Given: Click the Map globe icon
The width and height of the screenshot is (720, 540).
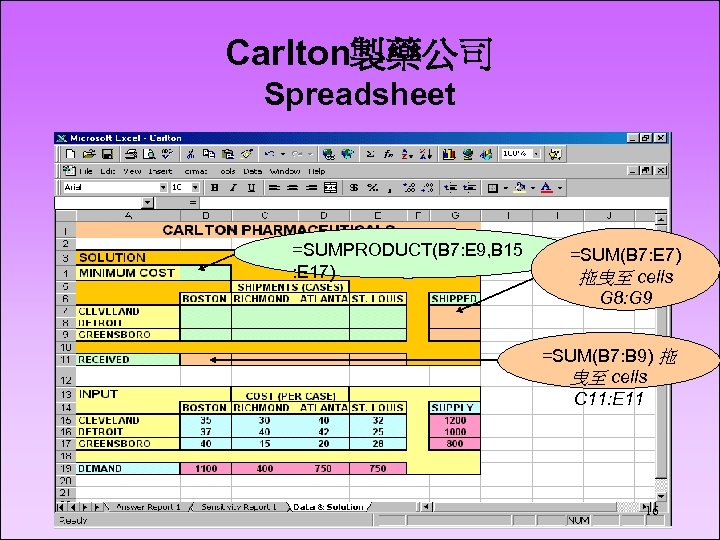Looking at the screenshot, I should point(467,154).
